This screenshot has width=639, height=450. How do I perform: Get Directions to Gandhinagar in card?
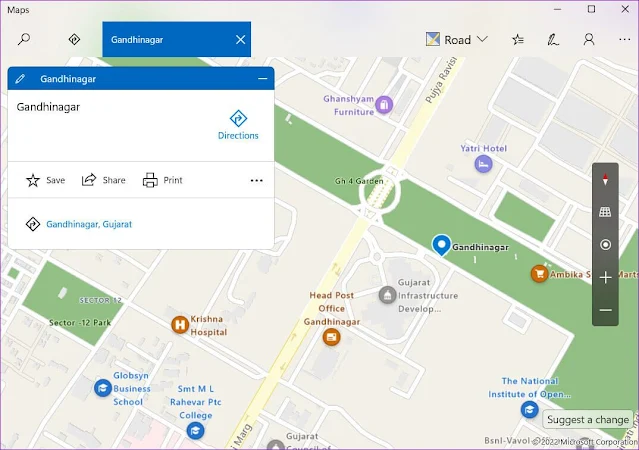point(238,125)
